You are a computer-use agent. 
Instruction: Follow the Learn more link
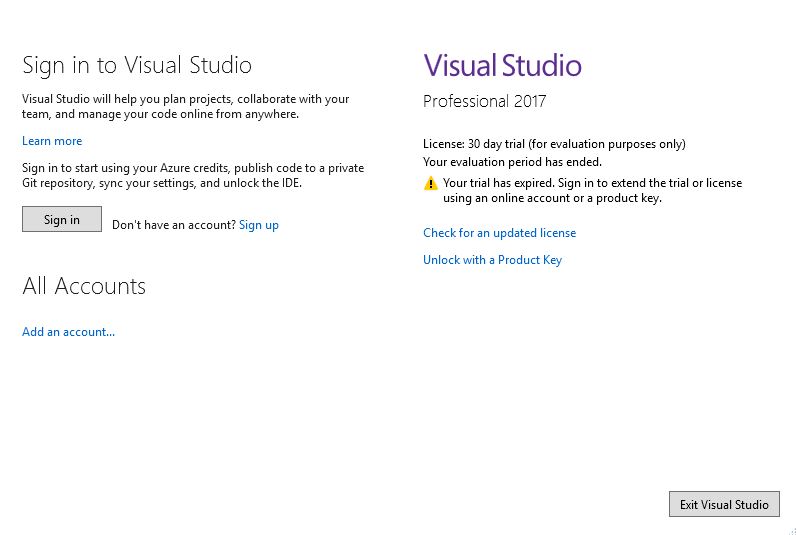click(52, 141)
